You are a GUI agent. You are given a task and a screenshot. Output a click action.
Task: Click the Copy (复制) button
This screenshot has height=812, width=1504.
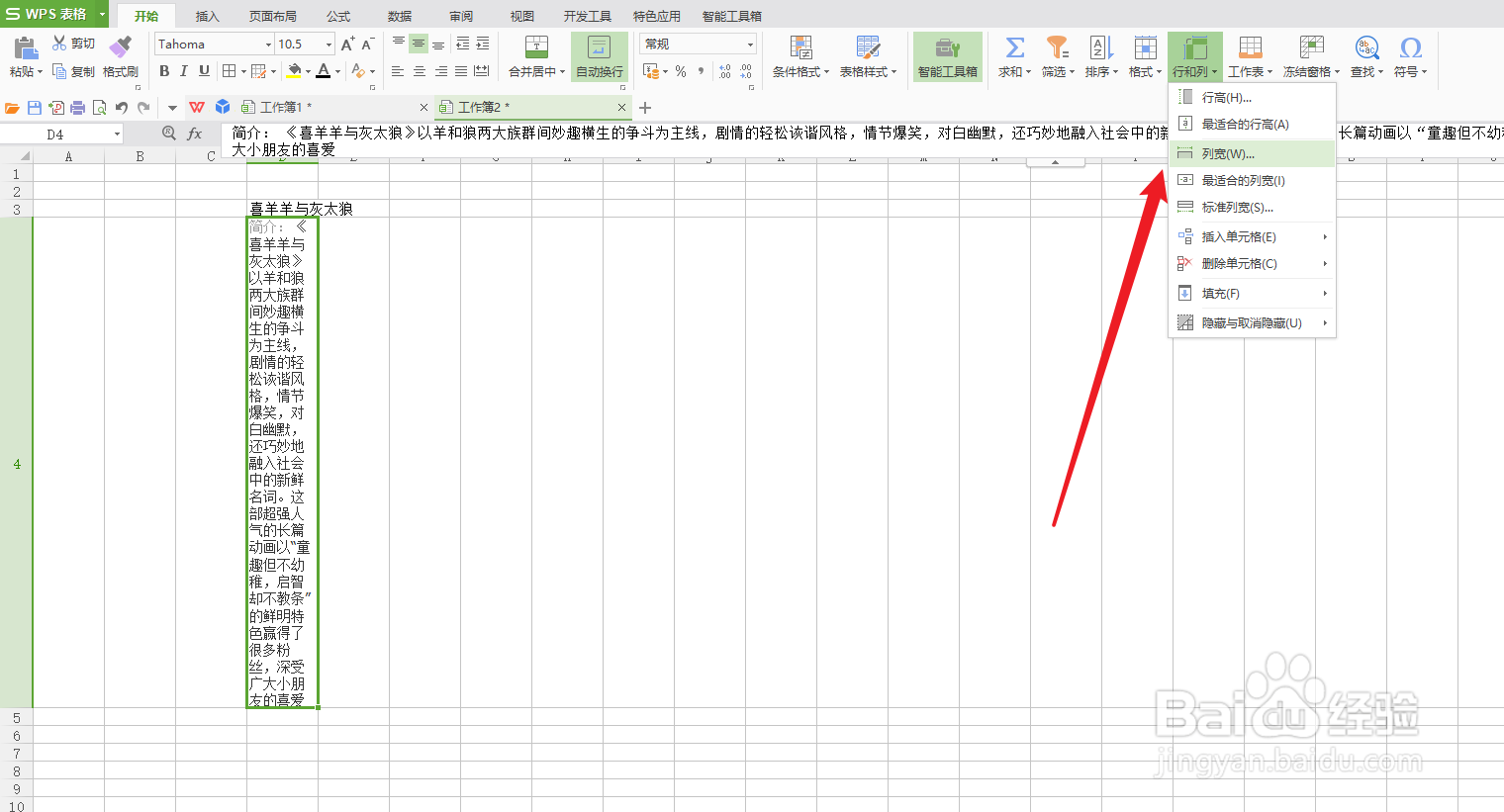coord(74,71)
